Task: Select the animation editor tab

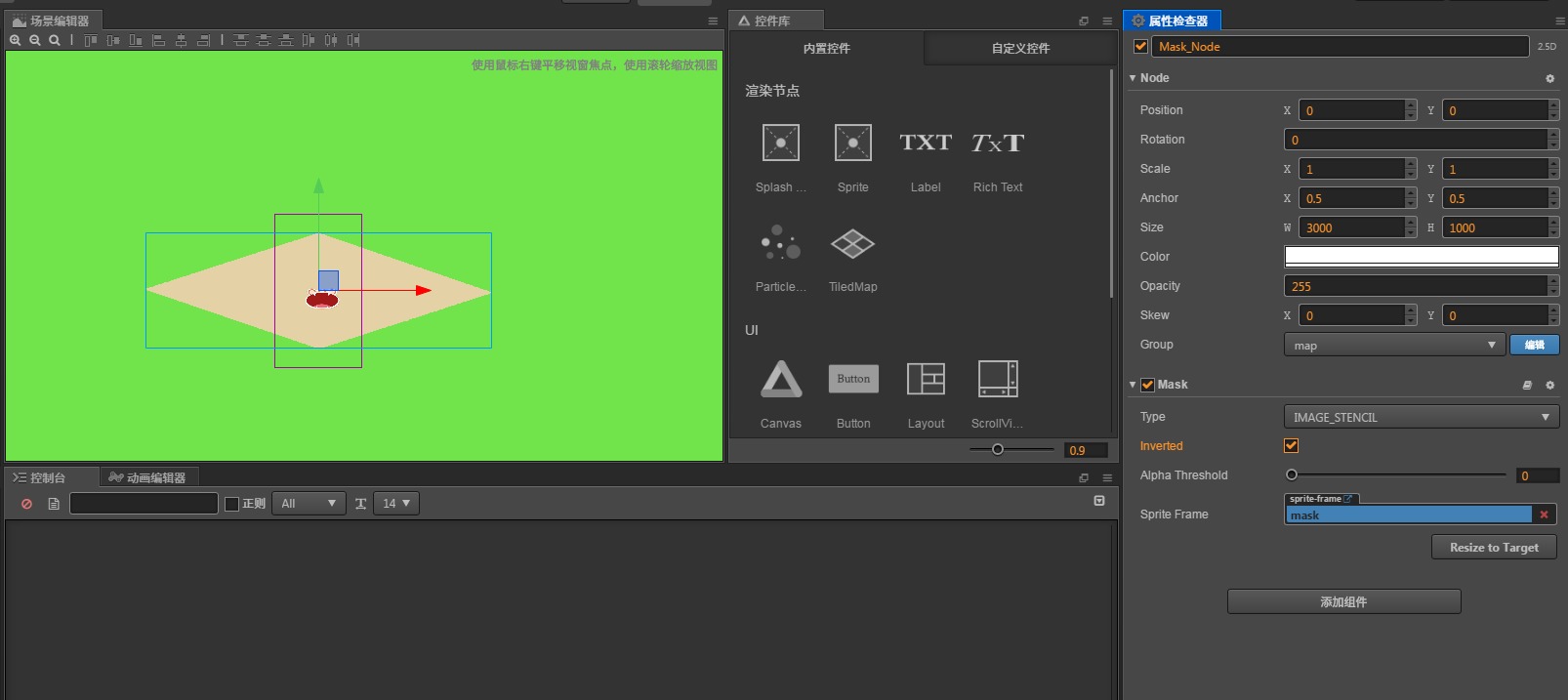Action: tap(148, 477)
